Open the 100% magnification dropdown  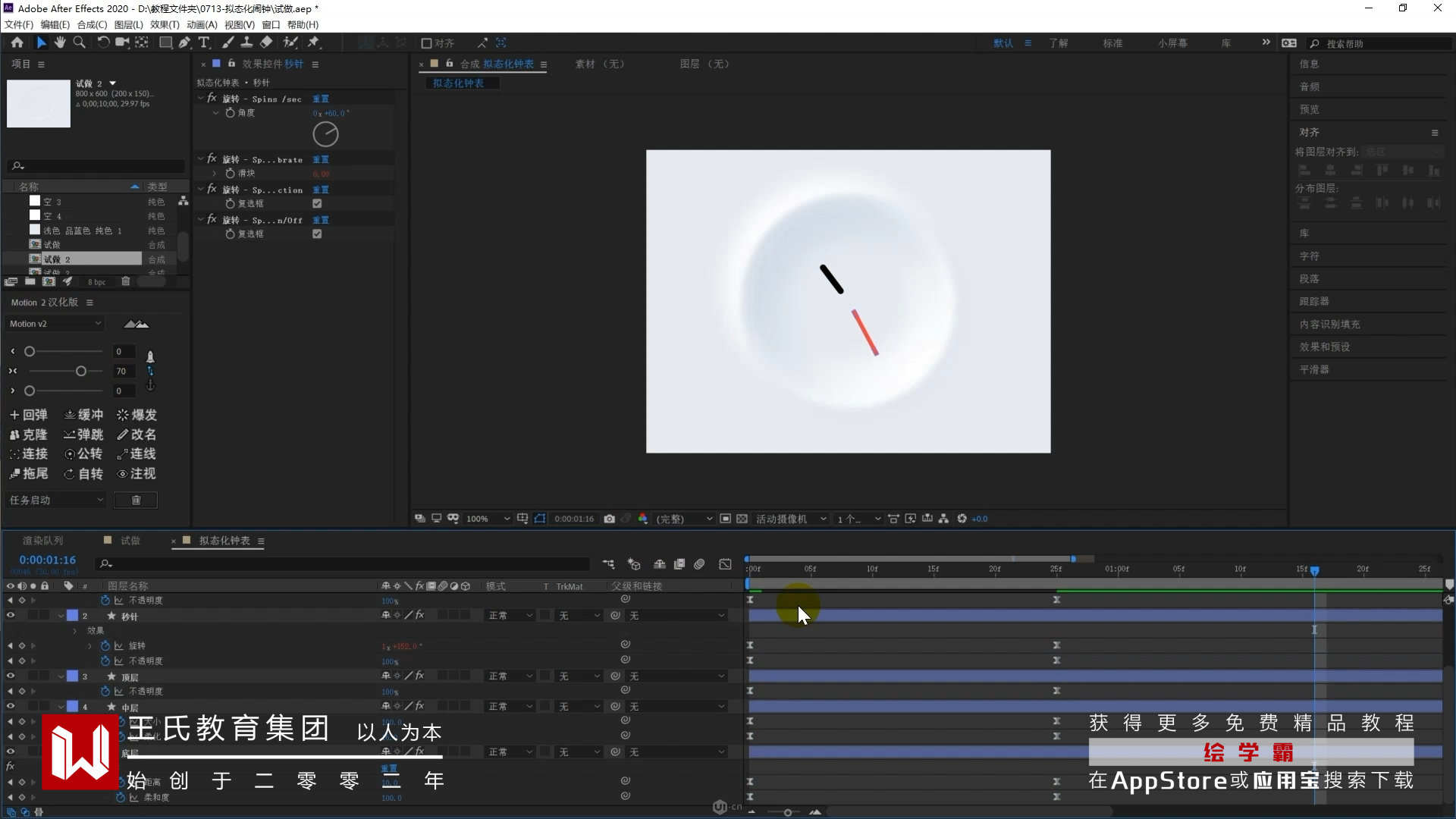488,519
